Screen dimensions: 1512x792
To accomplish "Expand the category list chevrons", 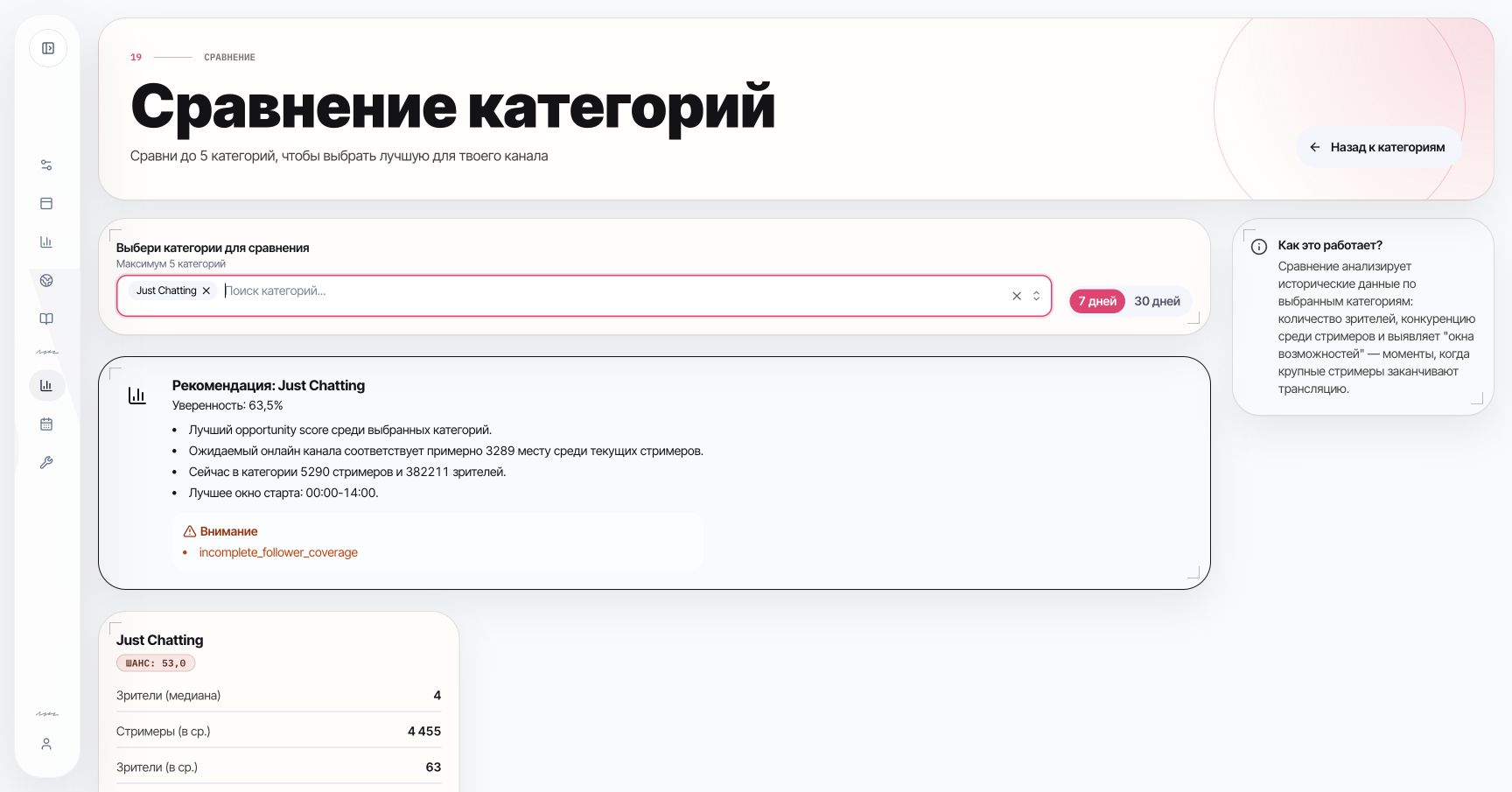I will click(x=1036, y=296).
